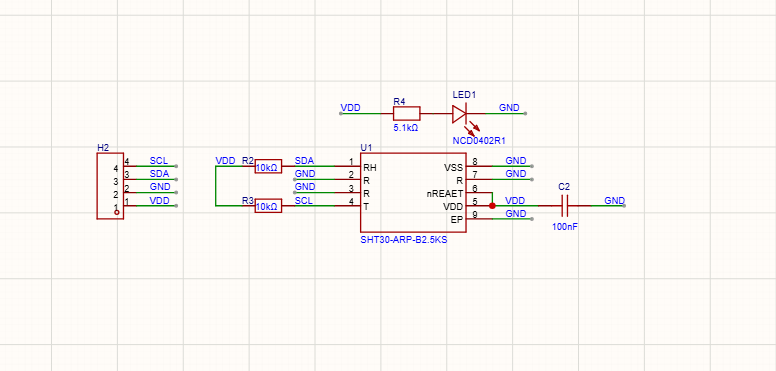Select resistor R4 symbol
This screenshot has width=776, height=371.
[407, 114]
